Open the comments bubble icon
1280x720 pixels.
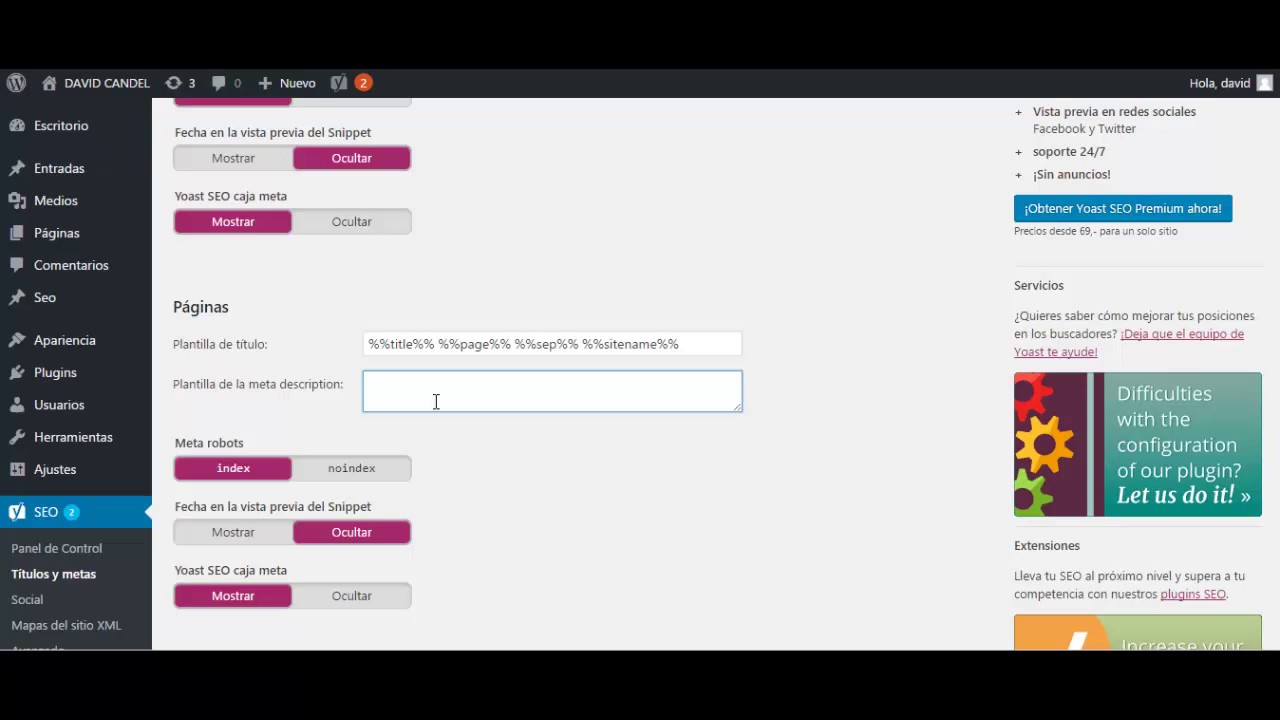[219, 83]
